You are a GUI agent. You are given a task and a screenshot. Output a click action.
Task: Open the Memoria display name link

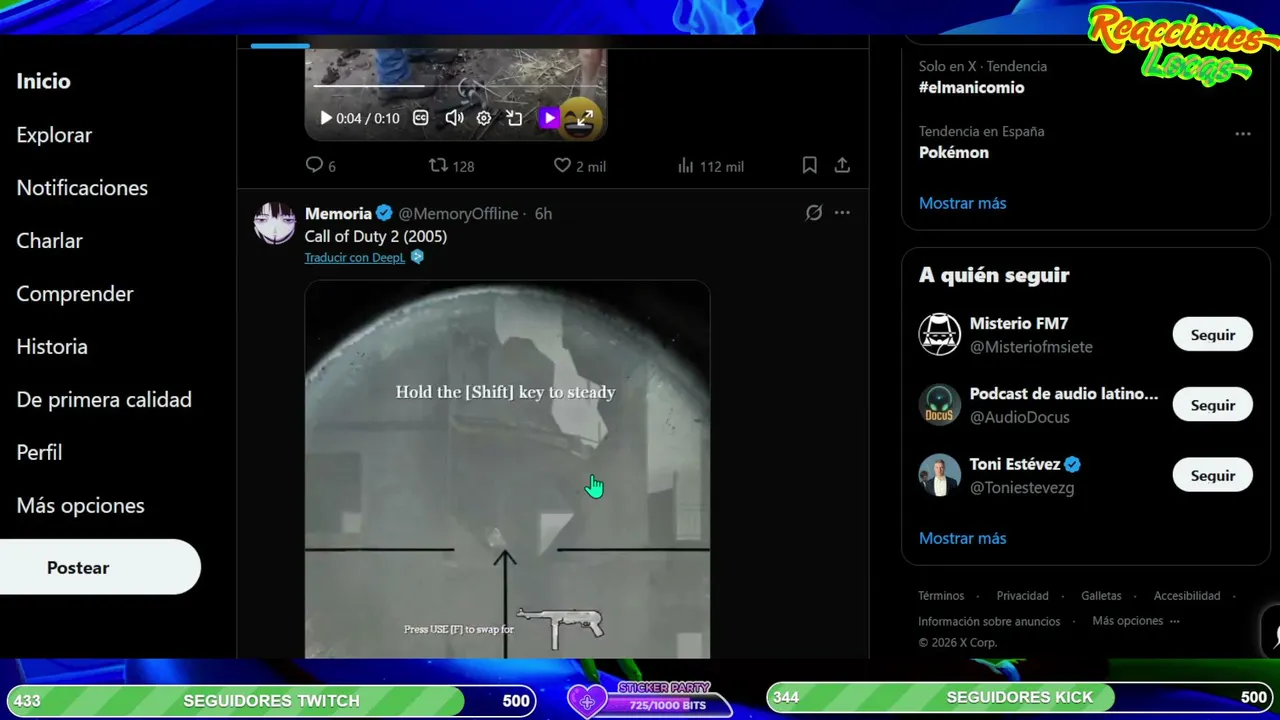[338, 213]
